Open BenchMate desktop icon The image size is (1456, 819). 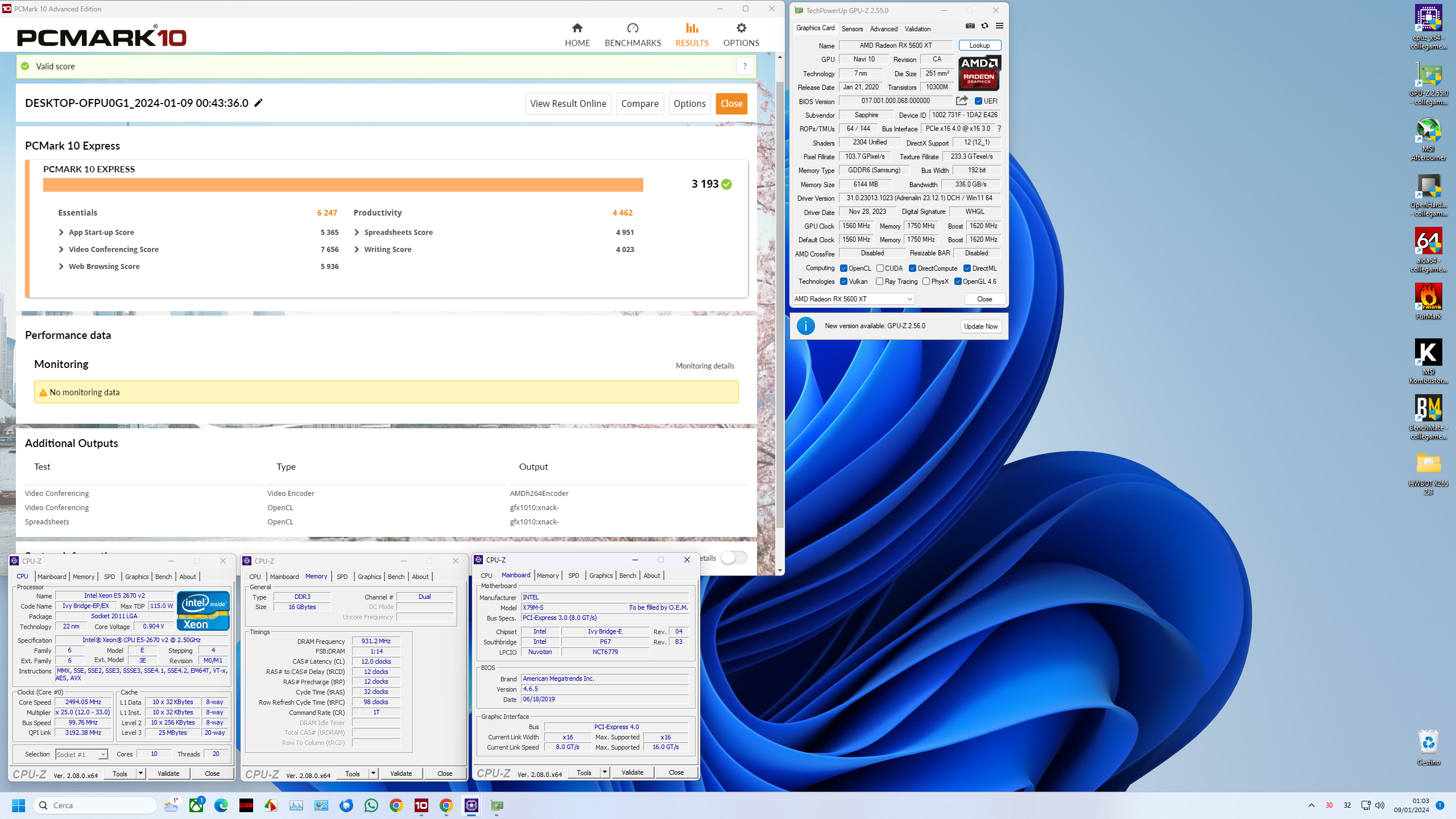[x=1428, y=417]
